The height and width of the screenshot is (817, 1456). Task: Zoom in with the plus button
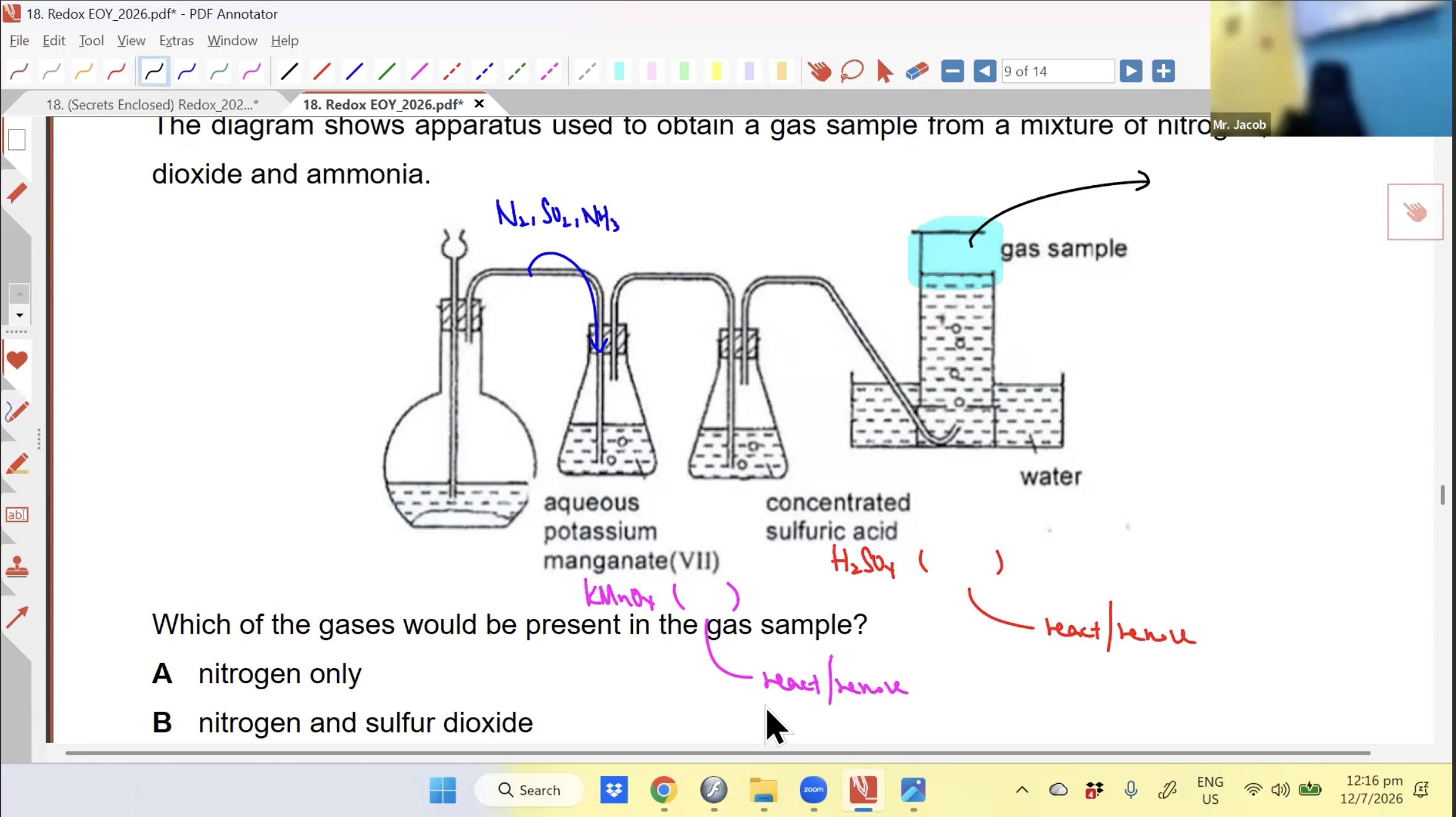1164,72
